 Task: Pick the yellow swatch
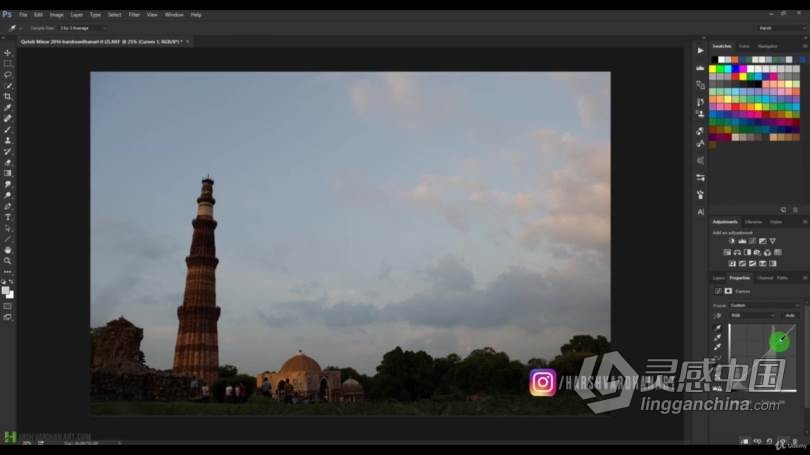(713, 69)
